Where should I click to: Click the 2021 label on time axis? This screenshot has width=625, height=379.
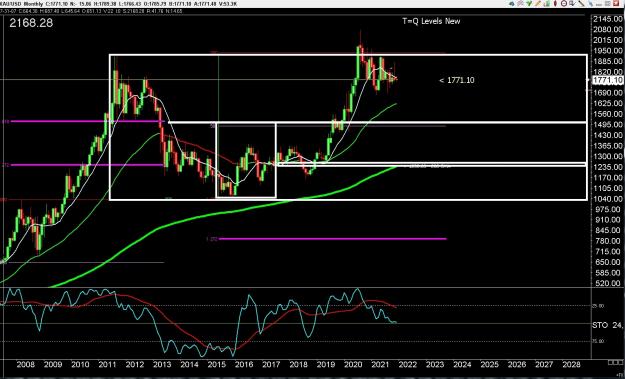pos(380,365)
